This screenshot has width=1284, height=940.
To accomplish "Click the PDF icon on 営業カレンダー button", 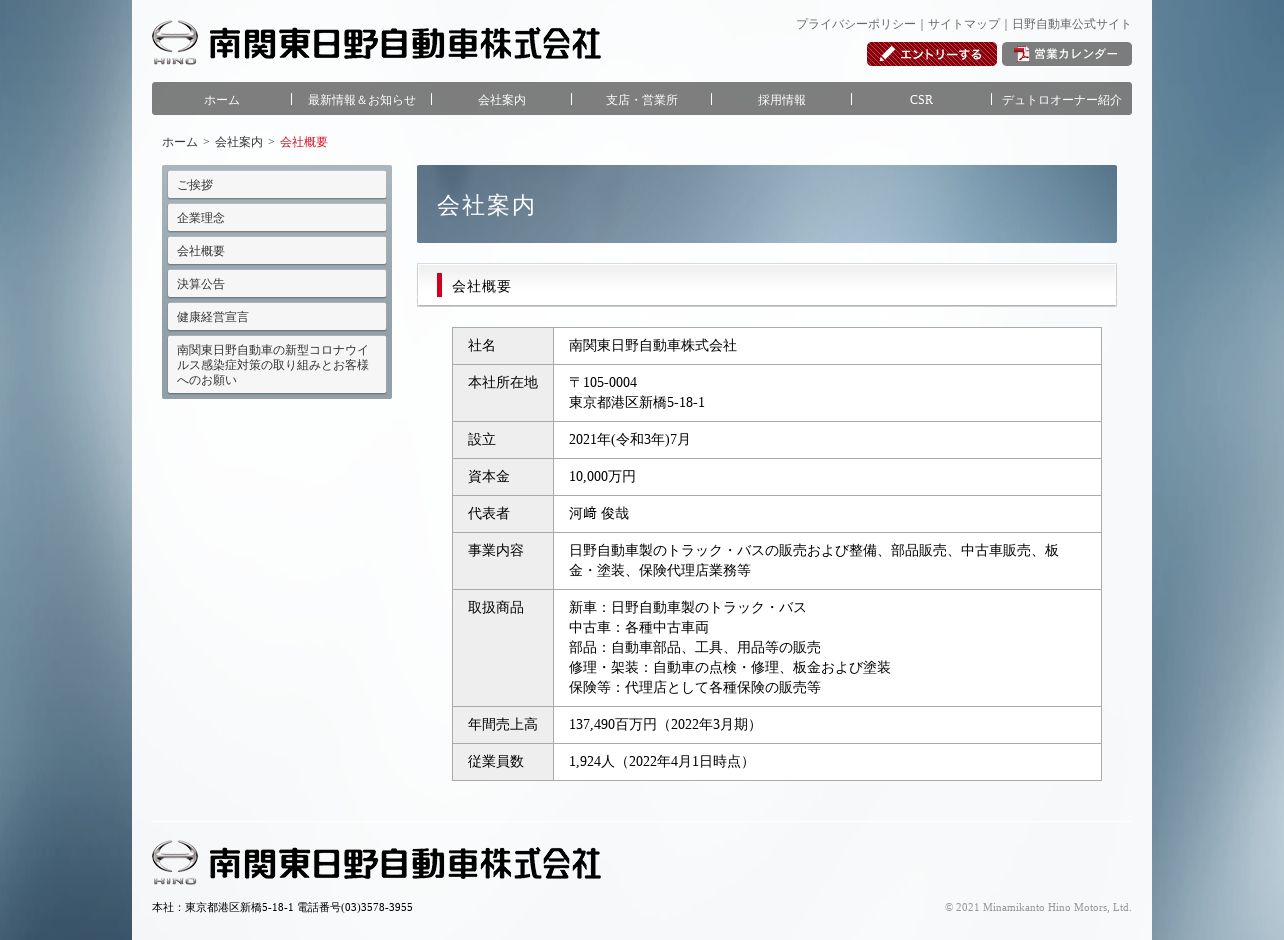I will (x=1021, y=54).
